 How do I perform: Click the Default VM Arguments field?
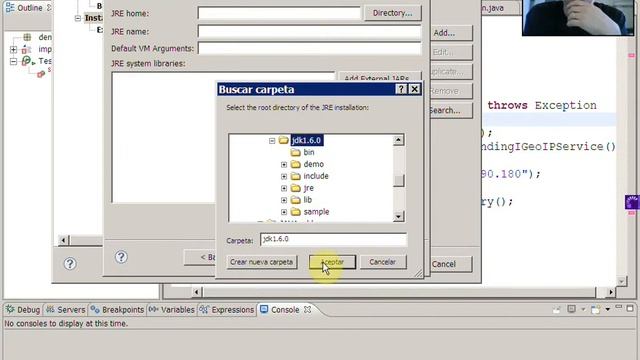pos(309,48)
